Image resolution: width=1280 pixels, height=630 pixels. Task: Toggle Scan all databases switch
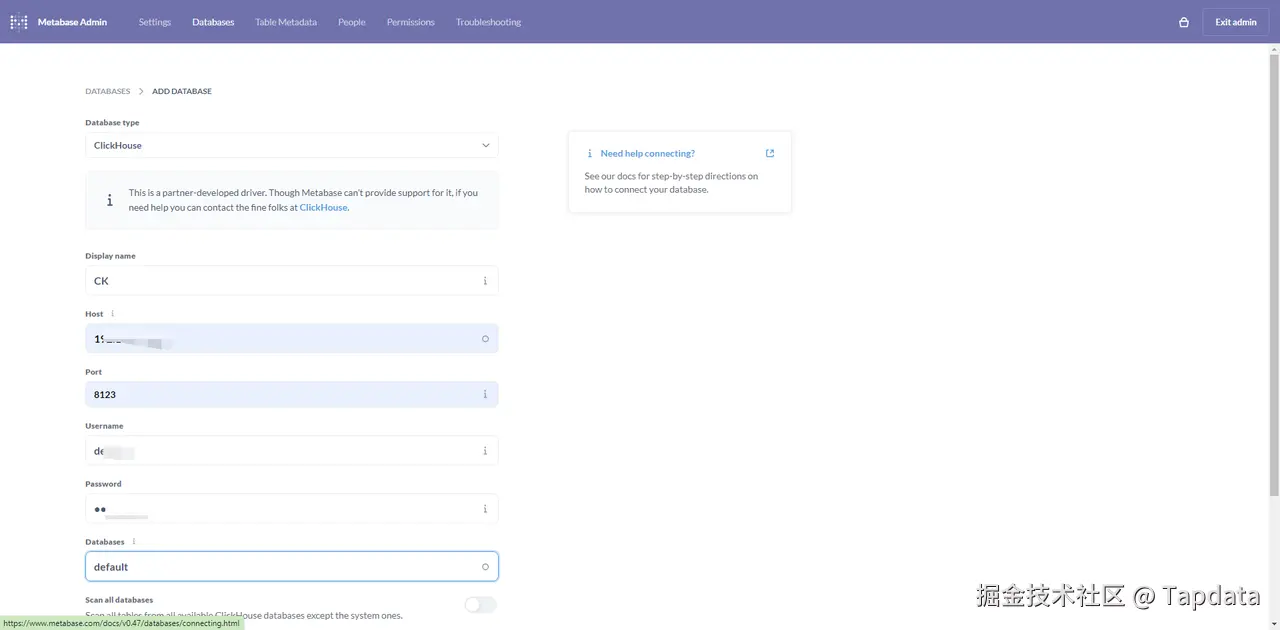tap(481, 604)
